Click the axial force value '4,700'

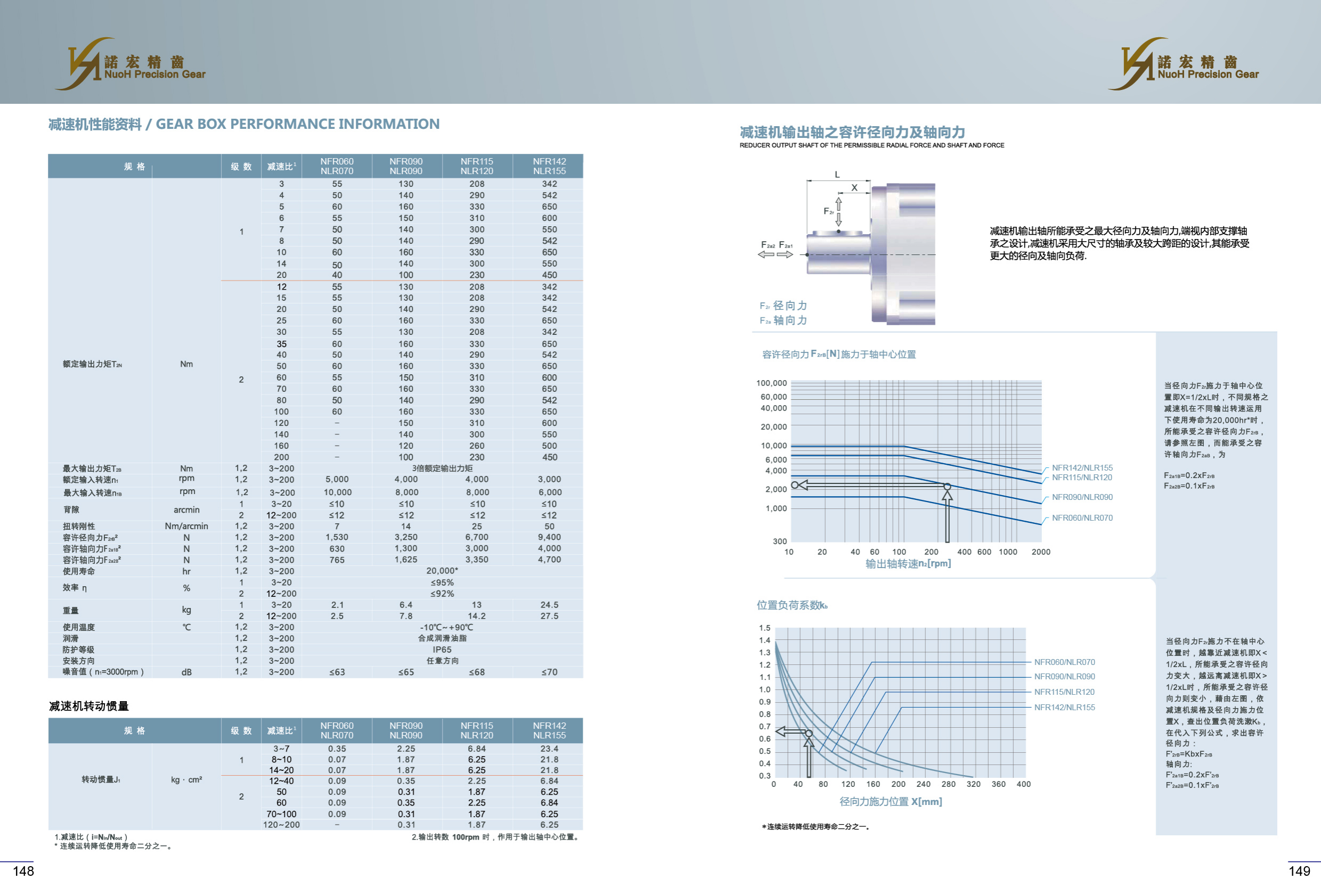click(550, 560)
